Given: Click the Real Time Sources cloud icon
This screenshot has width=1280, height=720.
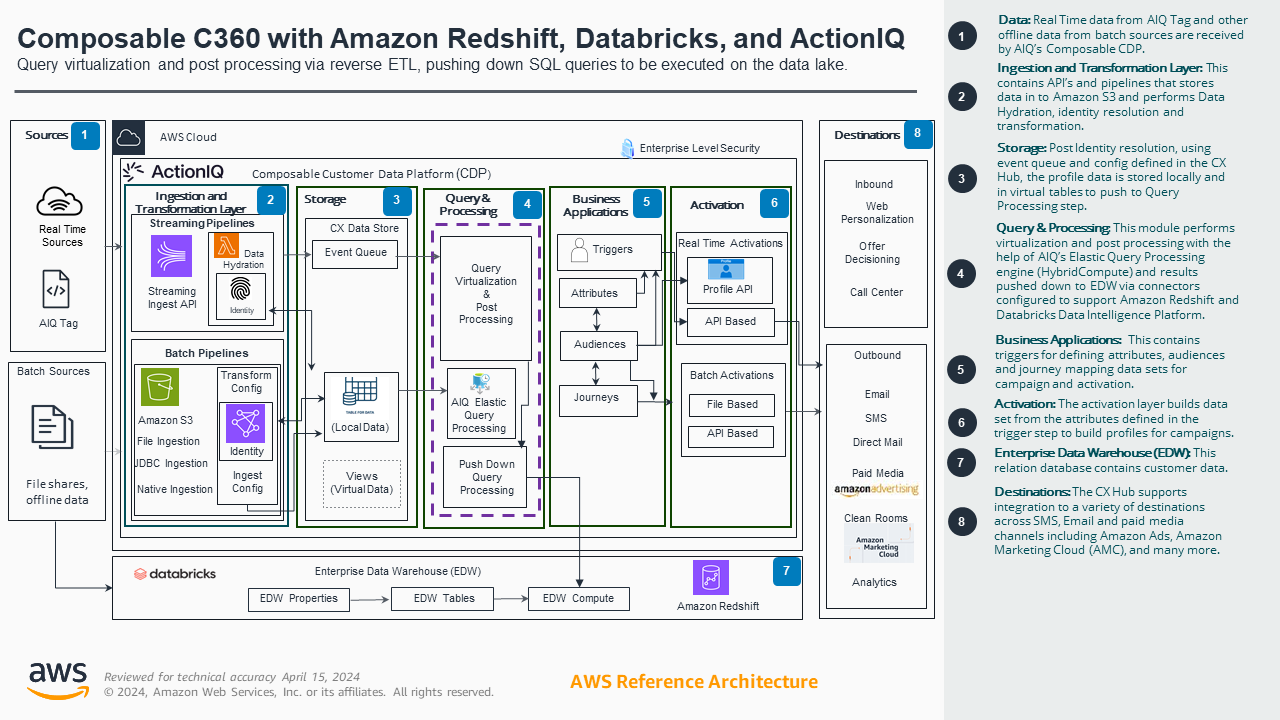Looking at the screenshot, I should click(59, 202).
